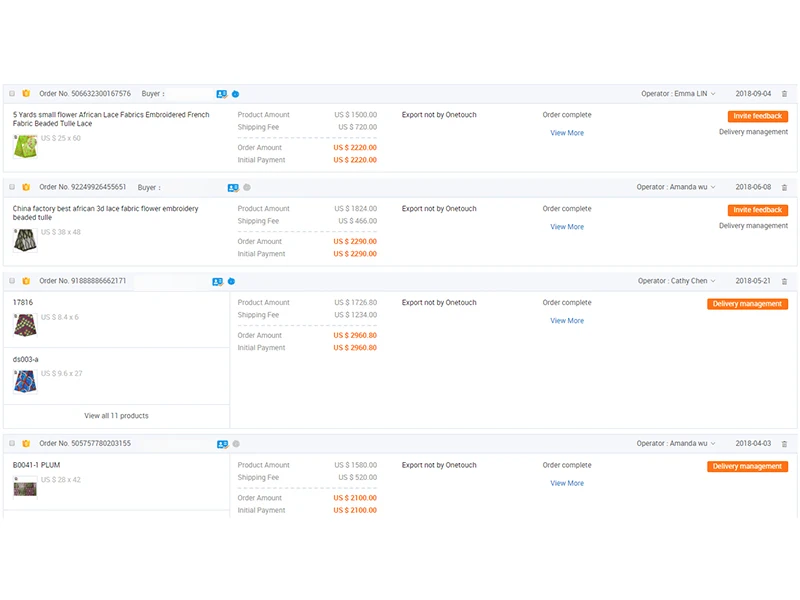Viewport: 800px width, 600px height.
Task: Open Delivery management link under first Invite feedback
Action: [753, 132]
